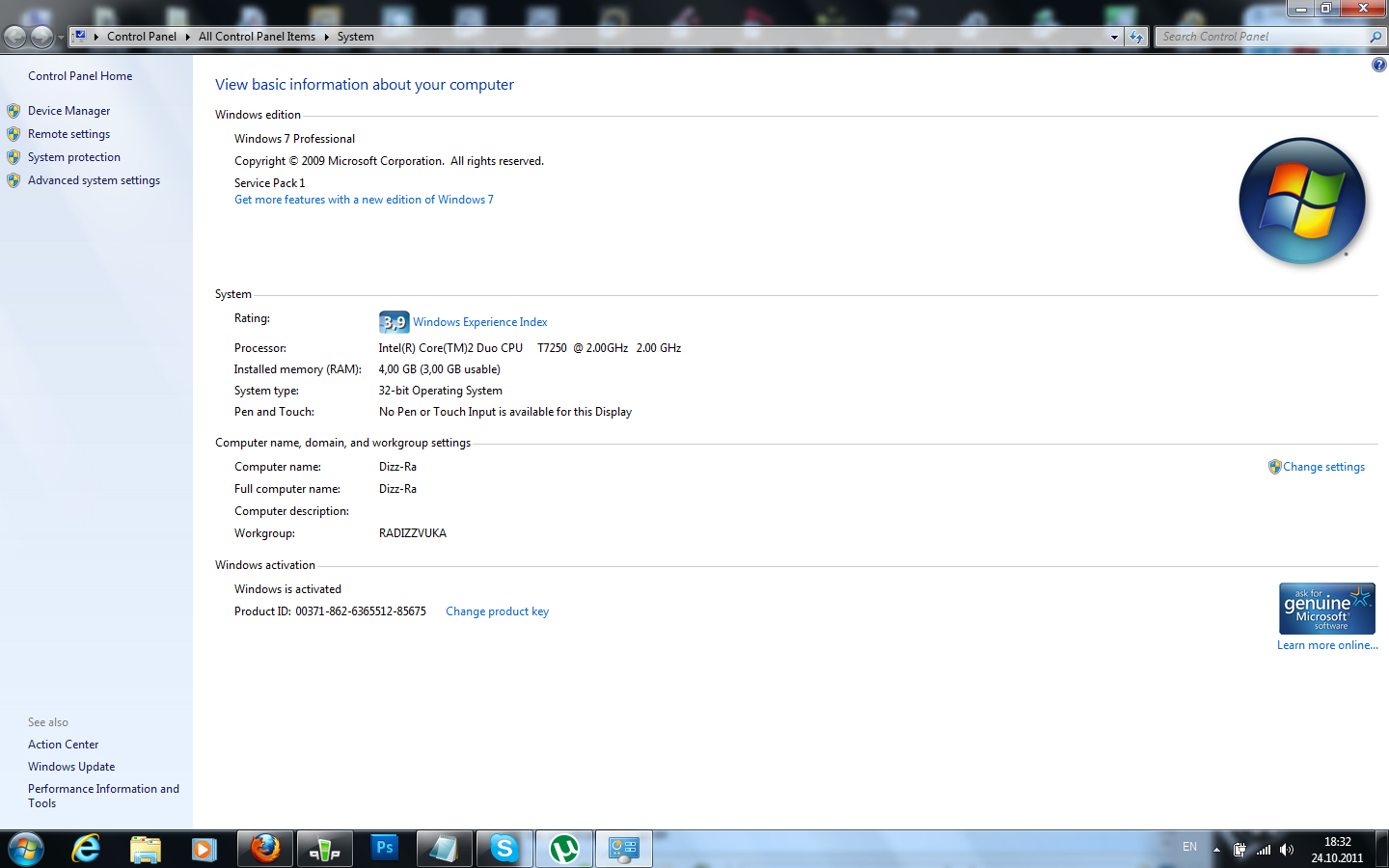Click the Back navigation arrow button

click(15, 37)
